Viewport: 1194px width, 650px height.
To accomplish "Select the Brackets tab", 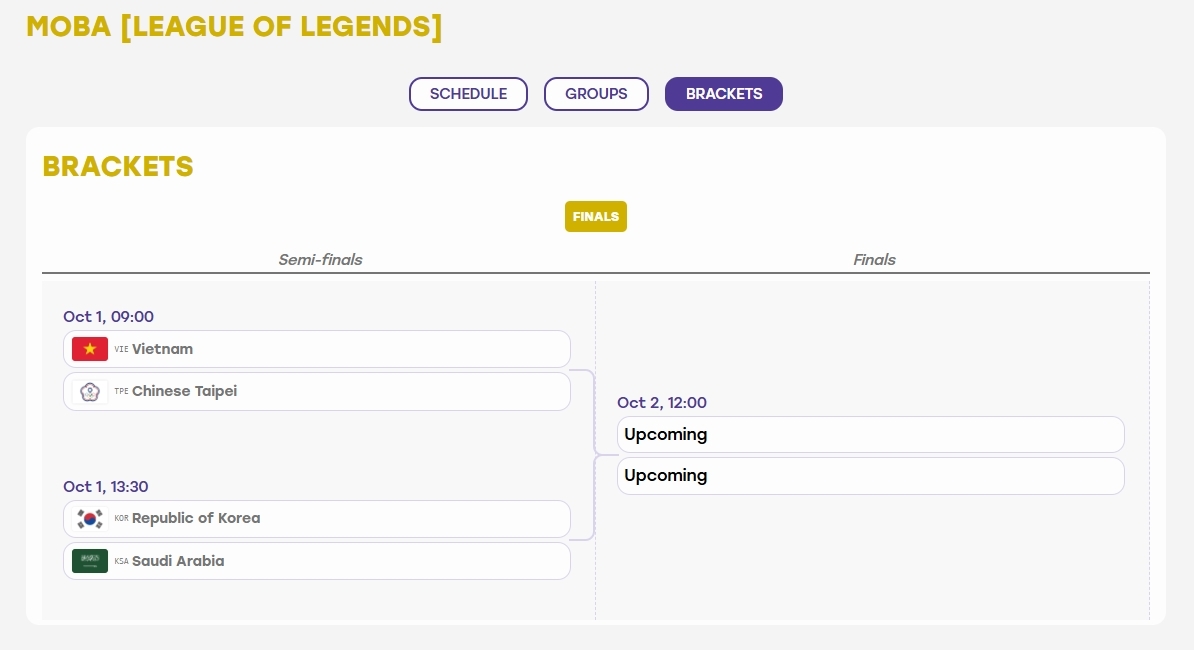I will pyautogui.click(x=723, y=94).
